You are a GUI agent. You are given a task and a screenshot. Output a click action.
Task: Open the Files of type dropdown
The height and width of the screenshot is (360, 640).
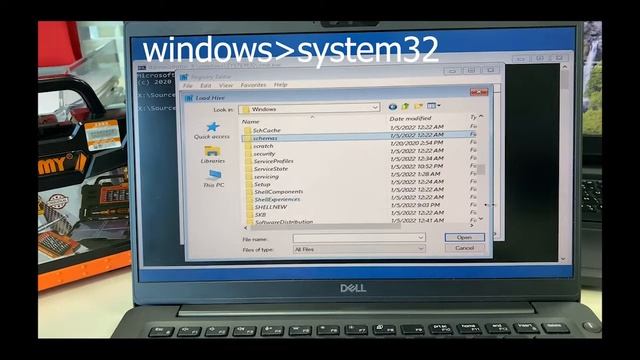tap(420, 249)
